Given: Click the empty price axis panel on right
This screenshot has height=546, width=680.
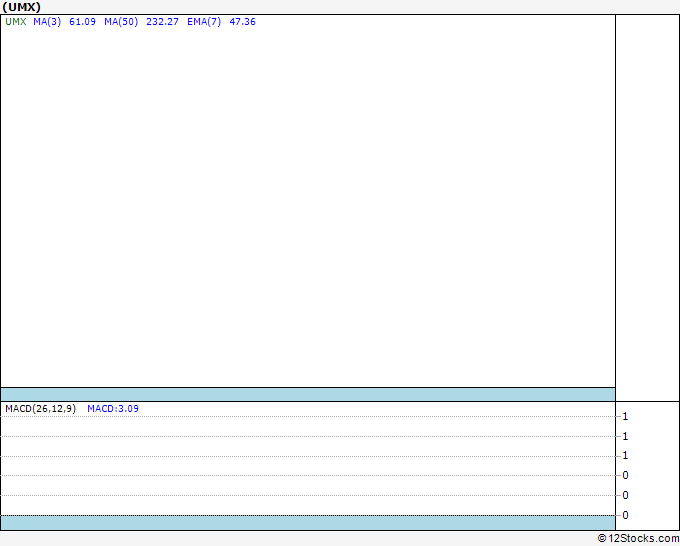Looking at the screenshot, I should [x=647, y=208].
